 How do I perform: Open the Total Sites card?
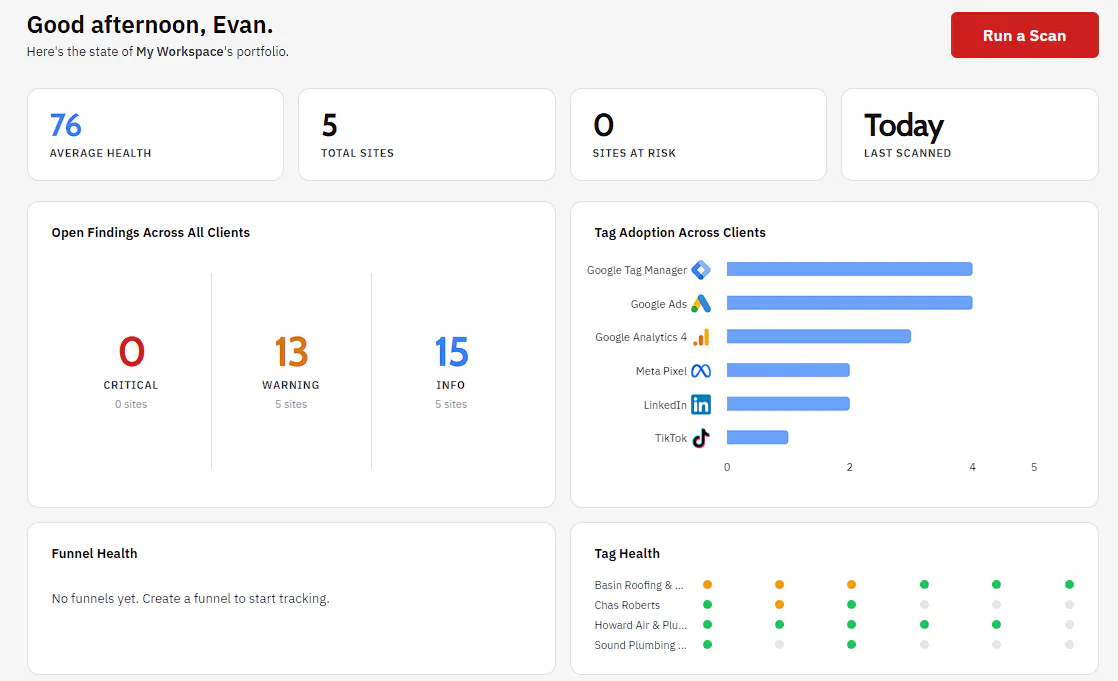tap(426, 134)
